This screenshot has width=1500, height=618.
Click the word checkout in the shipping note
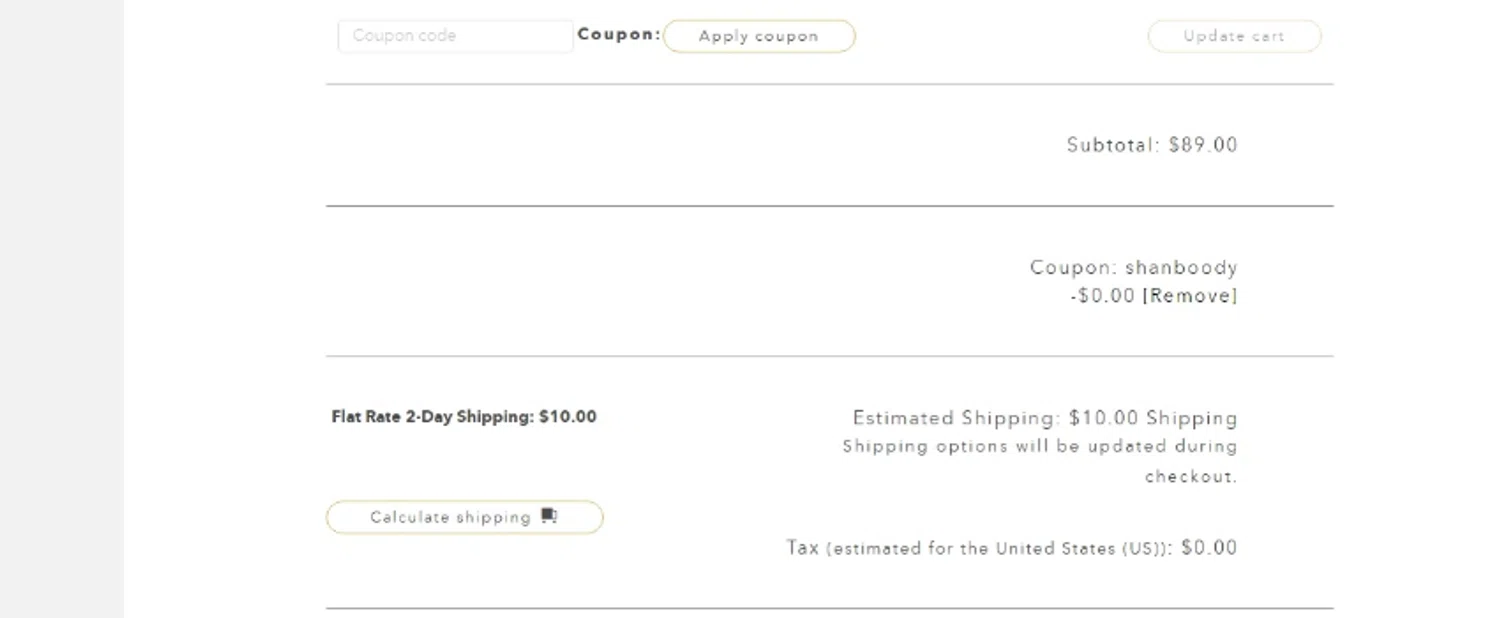click(1189, 477)
